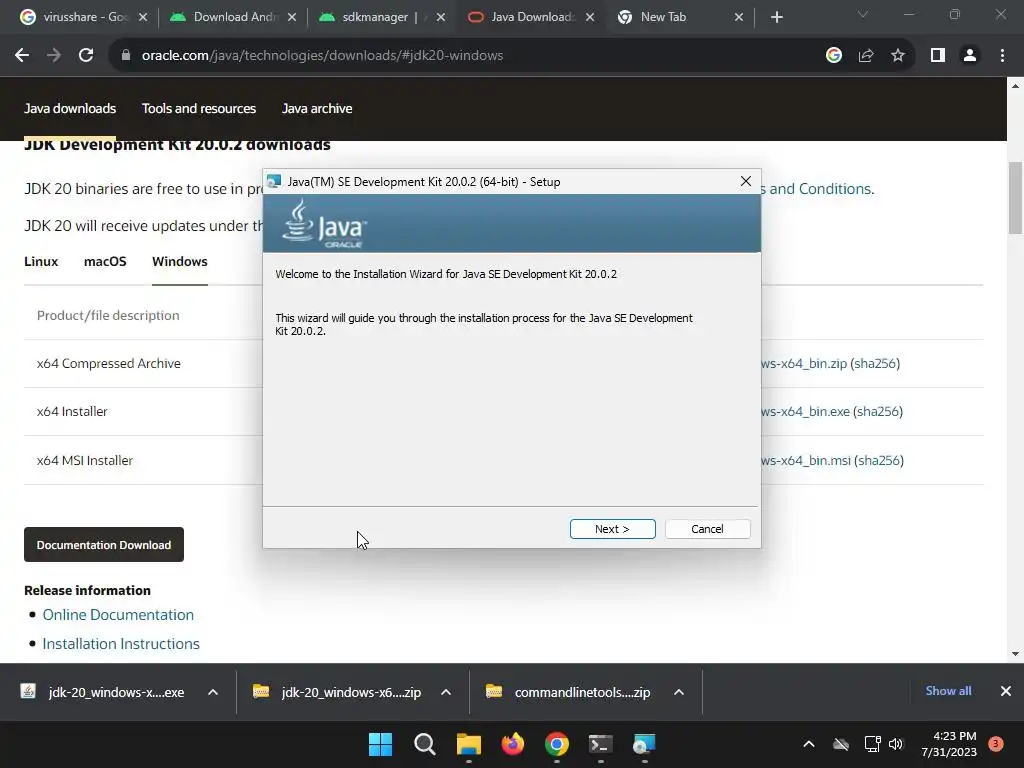Open the downloaded jdk-20 windows zip file

pyautogui.click(x=338, y=692)
